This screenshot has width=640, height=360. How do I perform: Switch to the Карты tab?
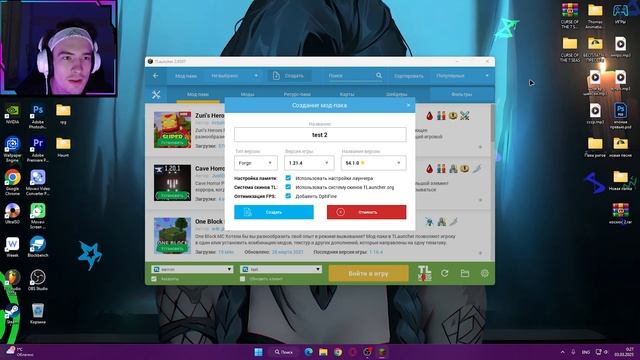pyautogui.click(x=347, y=94)
